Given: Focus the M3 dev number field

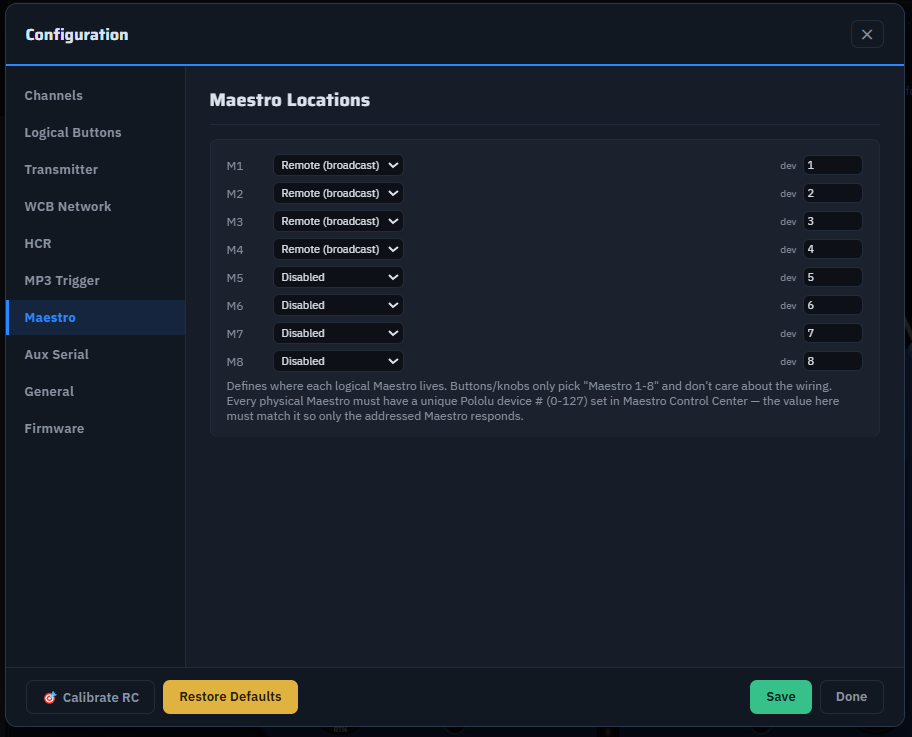Looking at the screenshot, I should click(x=832, y=221).
